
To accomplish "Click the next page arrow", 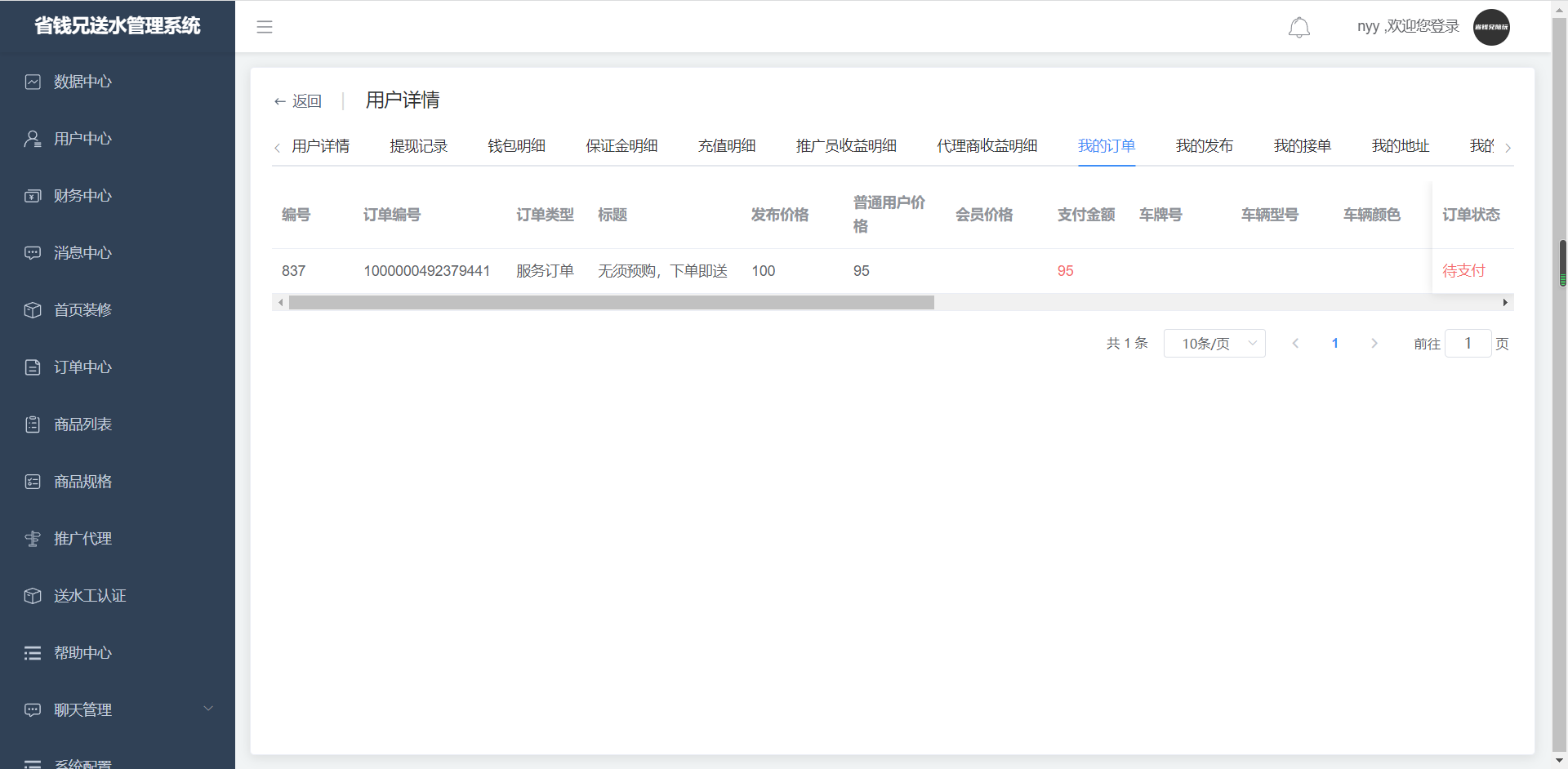I will tap(1374, 344).
